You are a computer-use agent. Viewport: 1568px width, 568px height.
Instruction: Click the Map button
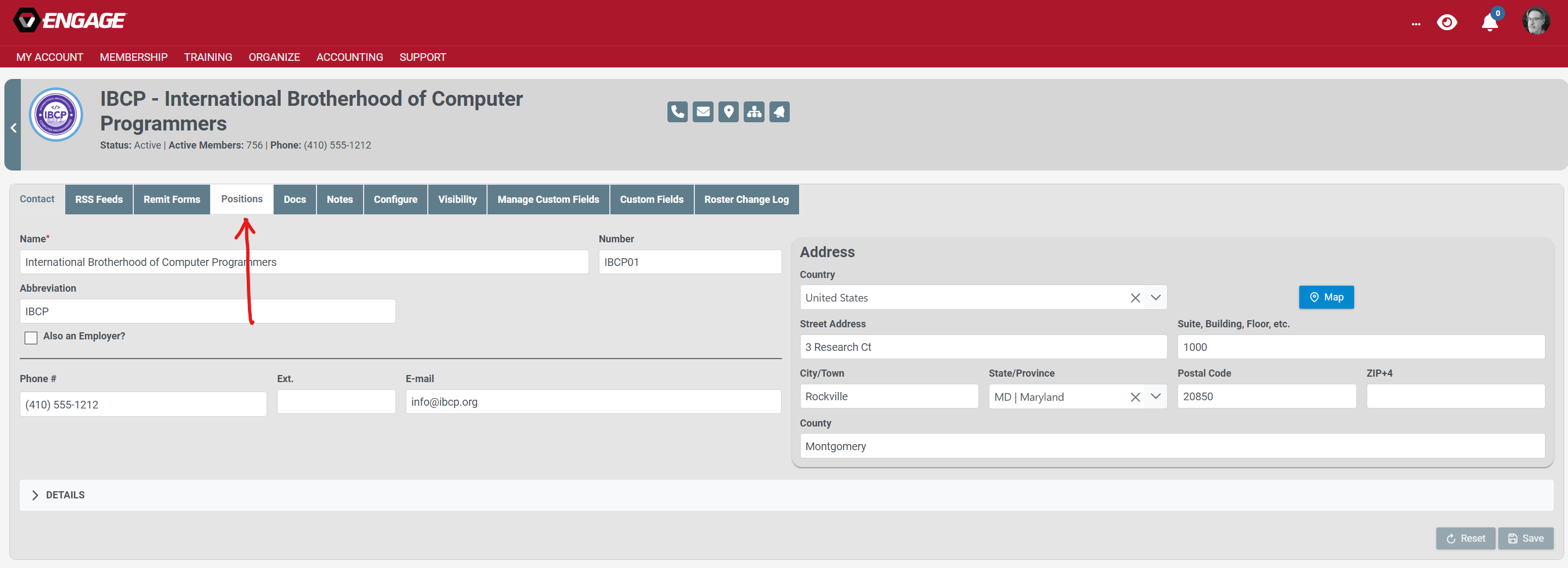coord(1326,297)
